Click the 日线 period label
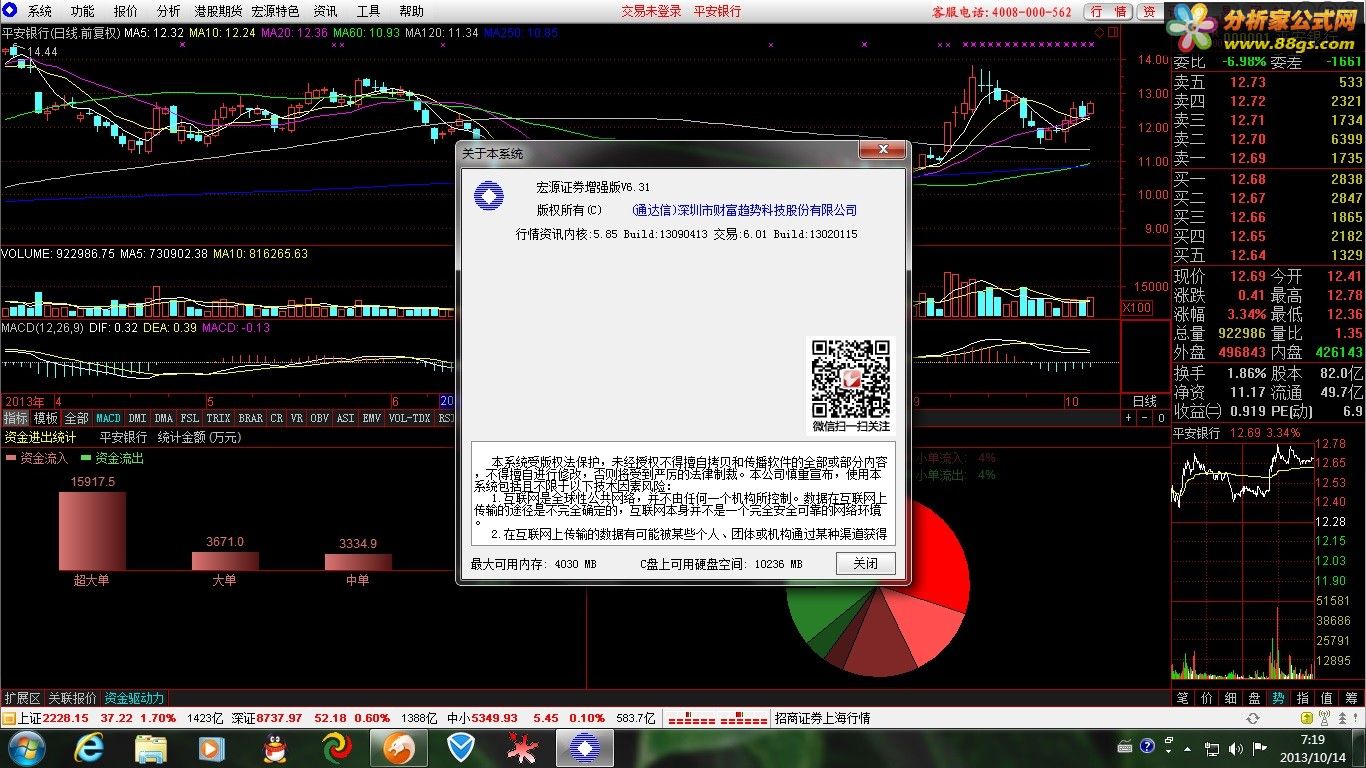 pos(1144,401)
